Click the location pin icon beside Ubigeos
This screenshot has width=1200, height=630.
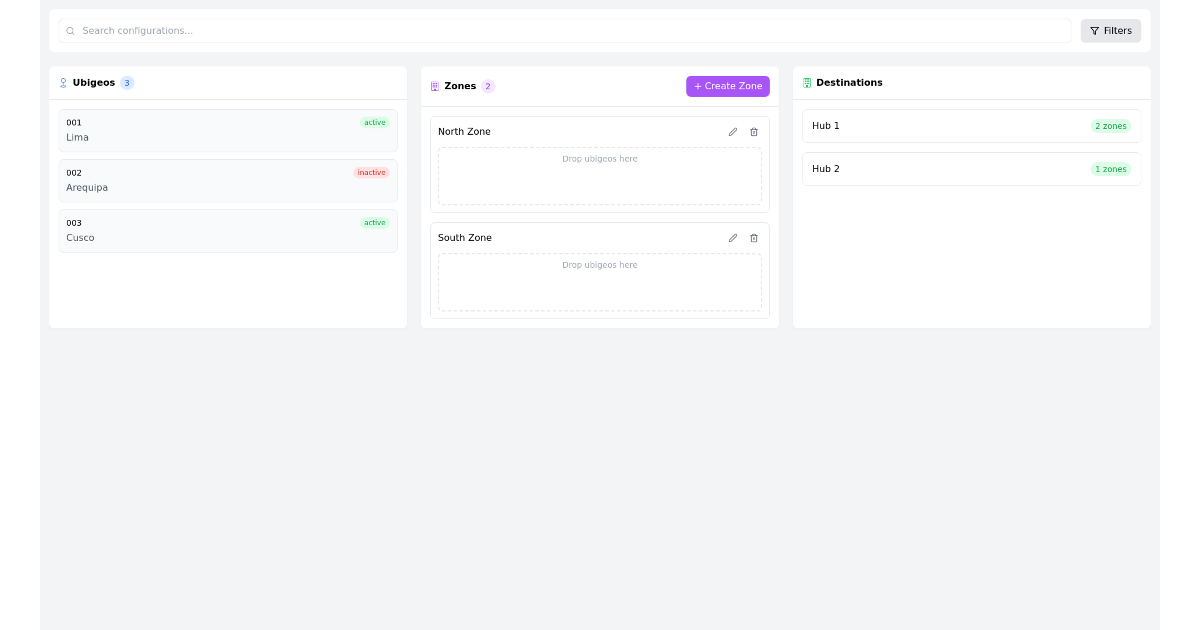[63, 82]
